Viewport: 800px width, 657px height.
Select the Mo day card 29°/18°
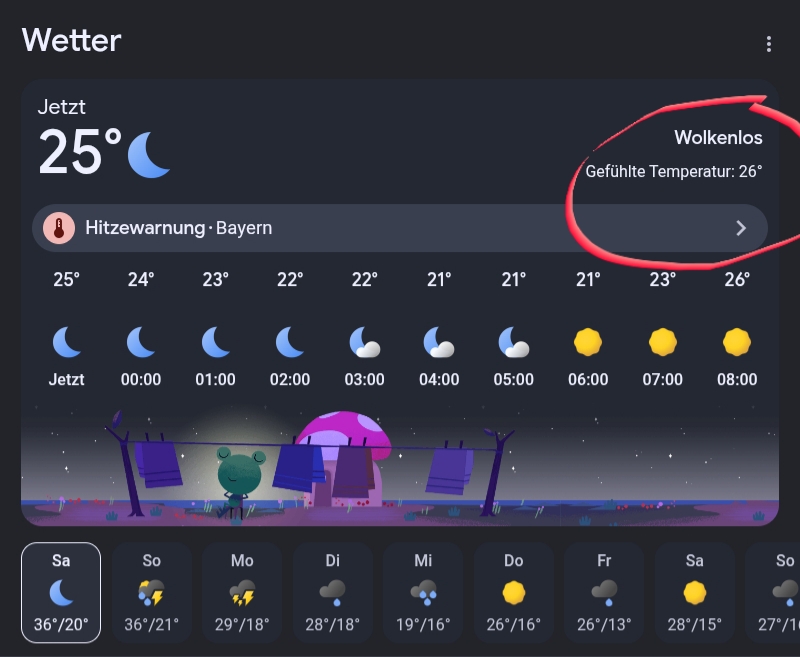pos(242,592)
